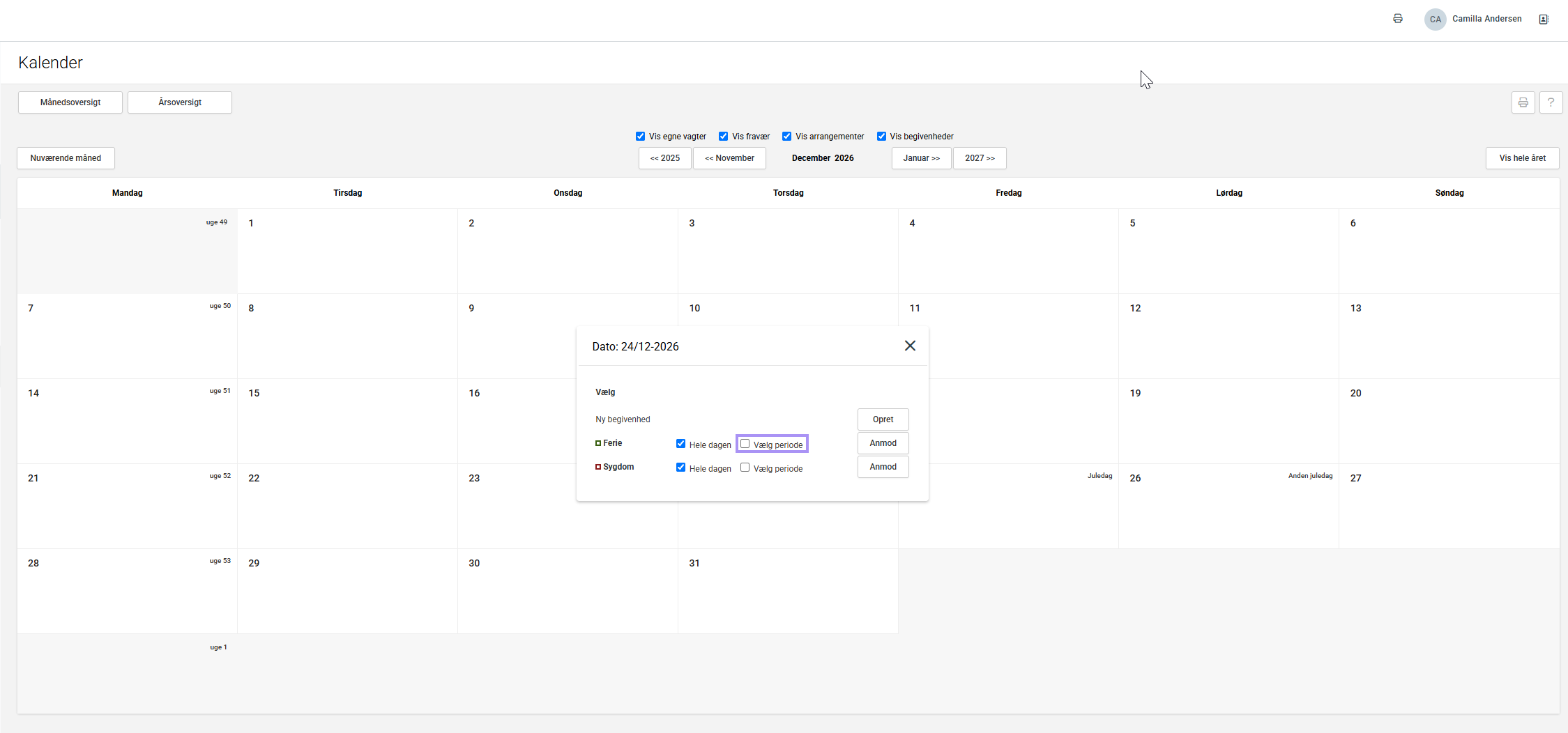Select day 22 in the calendar
This screenshot has height=733, width=1568.
point(347,506)
